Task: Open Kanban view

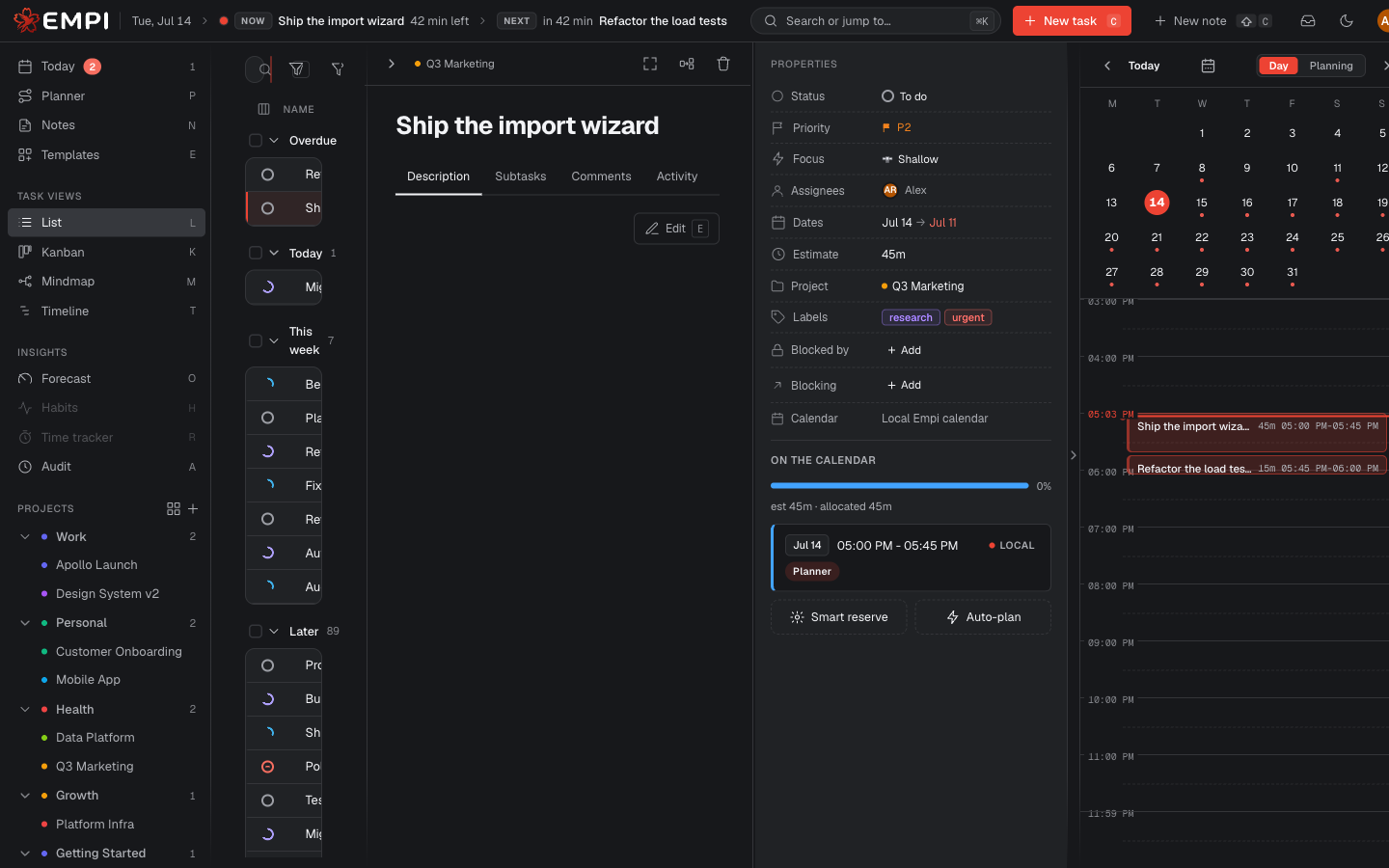Action: (106, 252)
